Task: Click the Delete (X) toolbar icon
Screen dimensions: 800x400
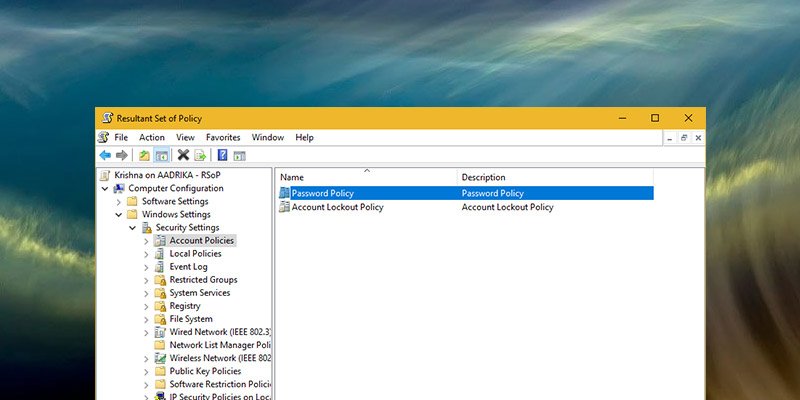Action: click(183, 155)
